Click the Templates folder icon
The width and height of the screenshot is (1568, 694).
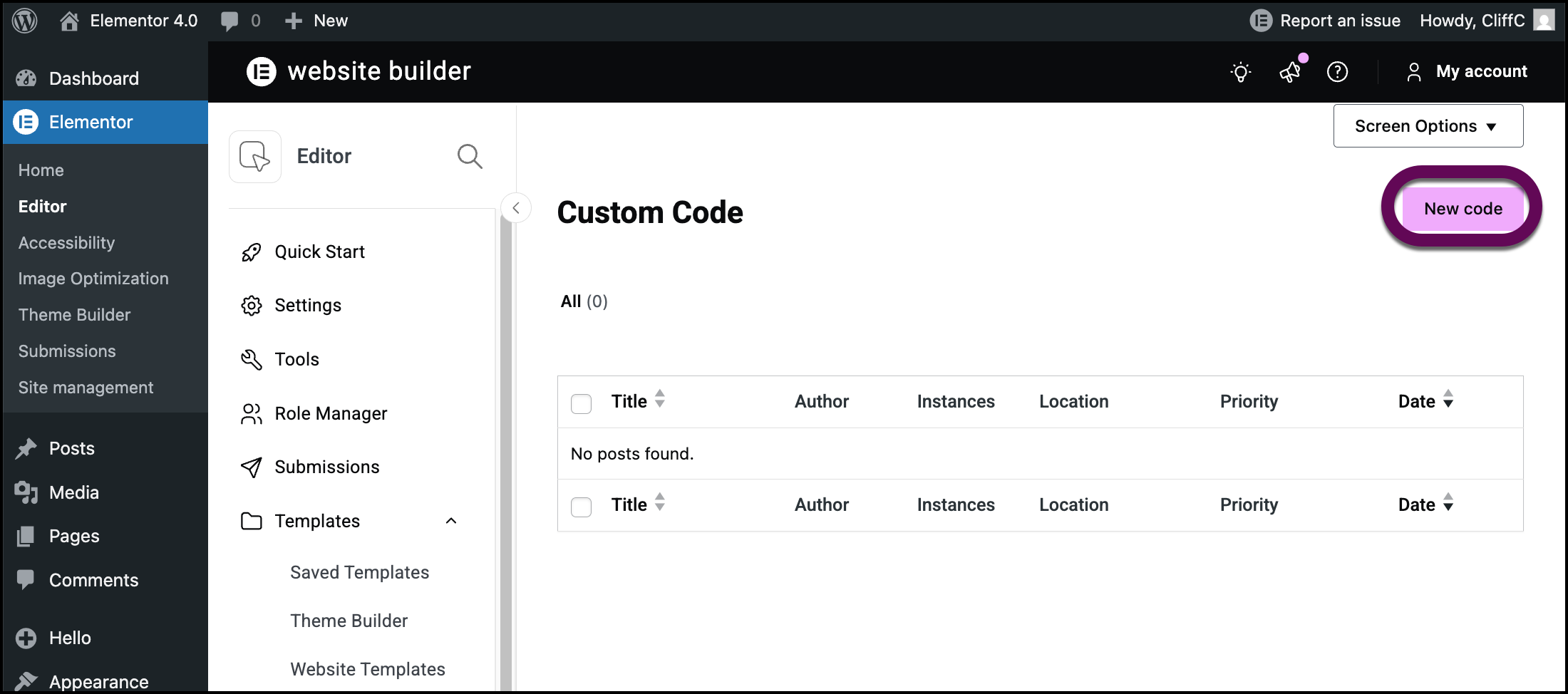251,521
